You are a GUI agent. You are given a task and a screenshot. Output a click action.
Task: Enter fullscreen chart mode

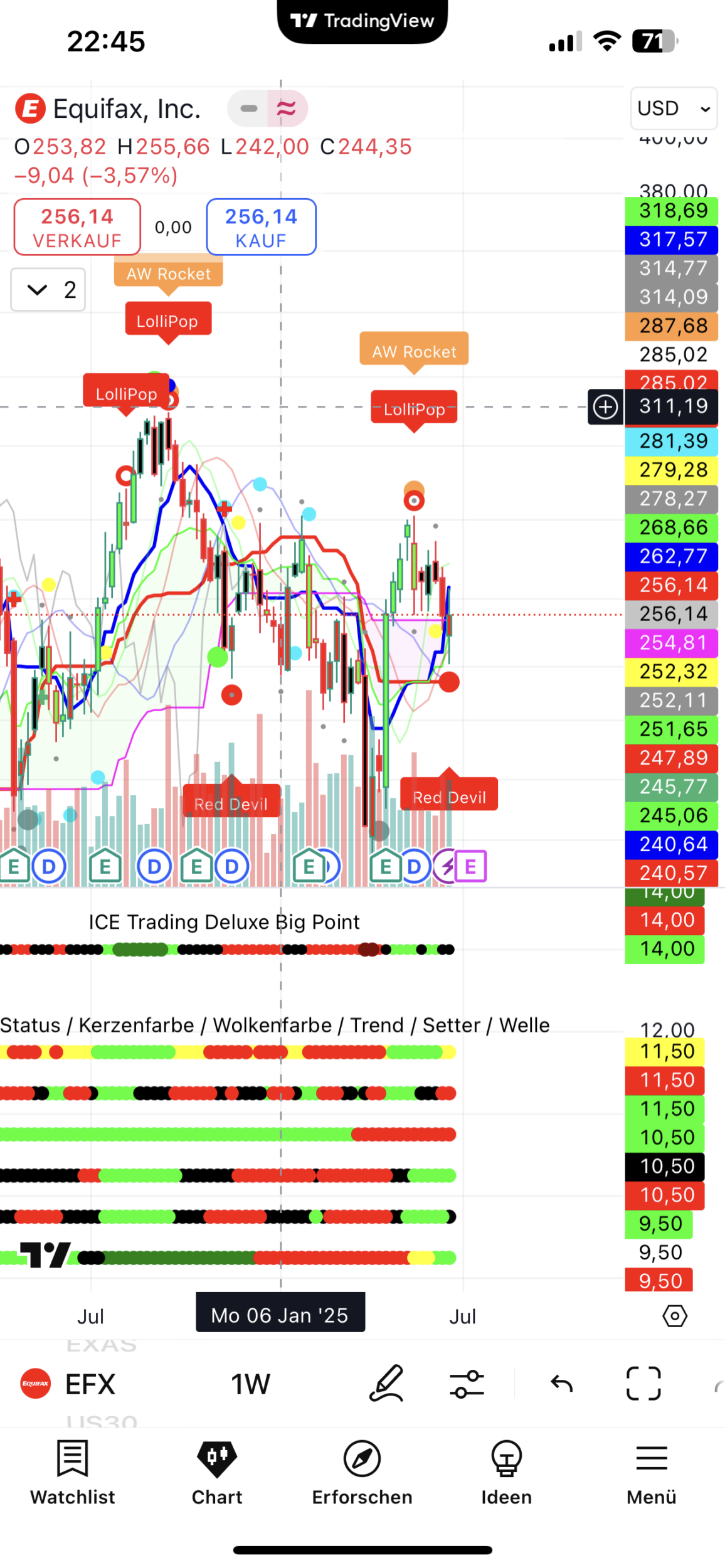643,1384
